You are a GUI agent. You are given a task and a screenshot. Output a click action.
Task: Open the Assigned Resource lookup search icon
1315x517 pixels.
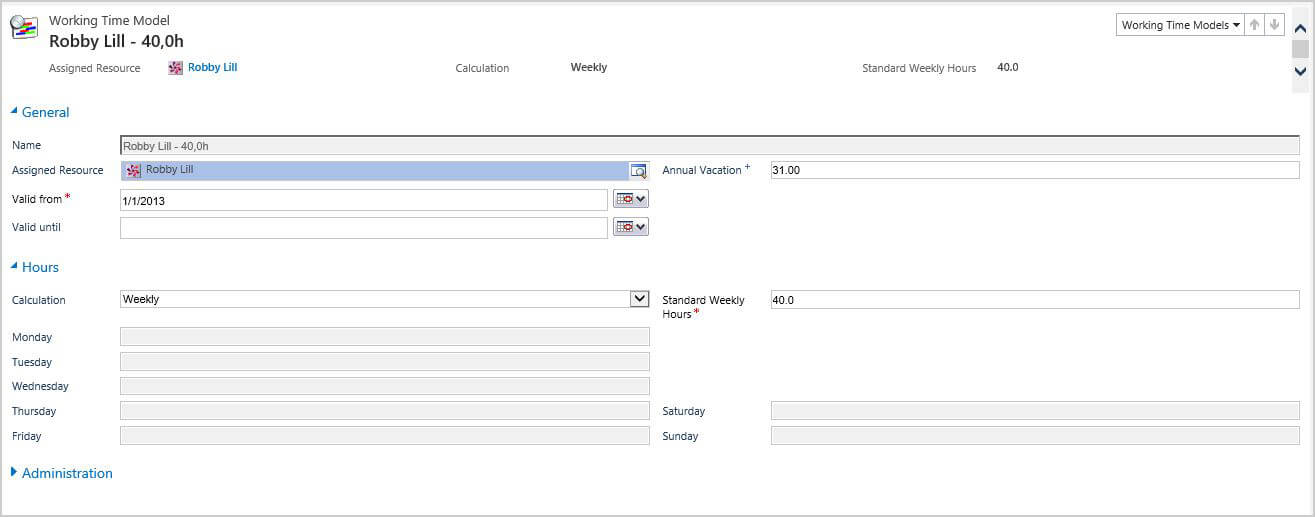point(638,171)
